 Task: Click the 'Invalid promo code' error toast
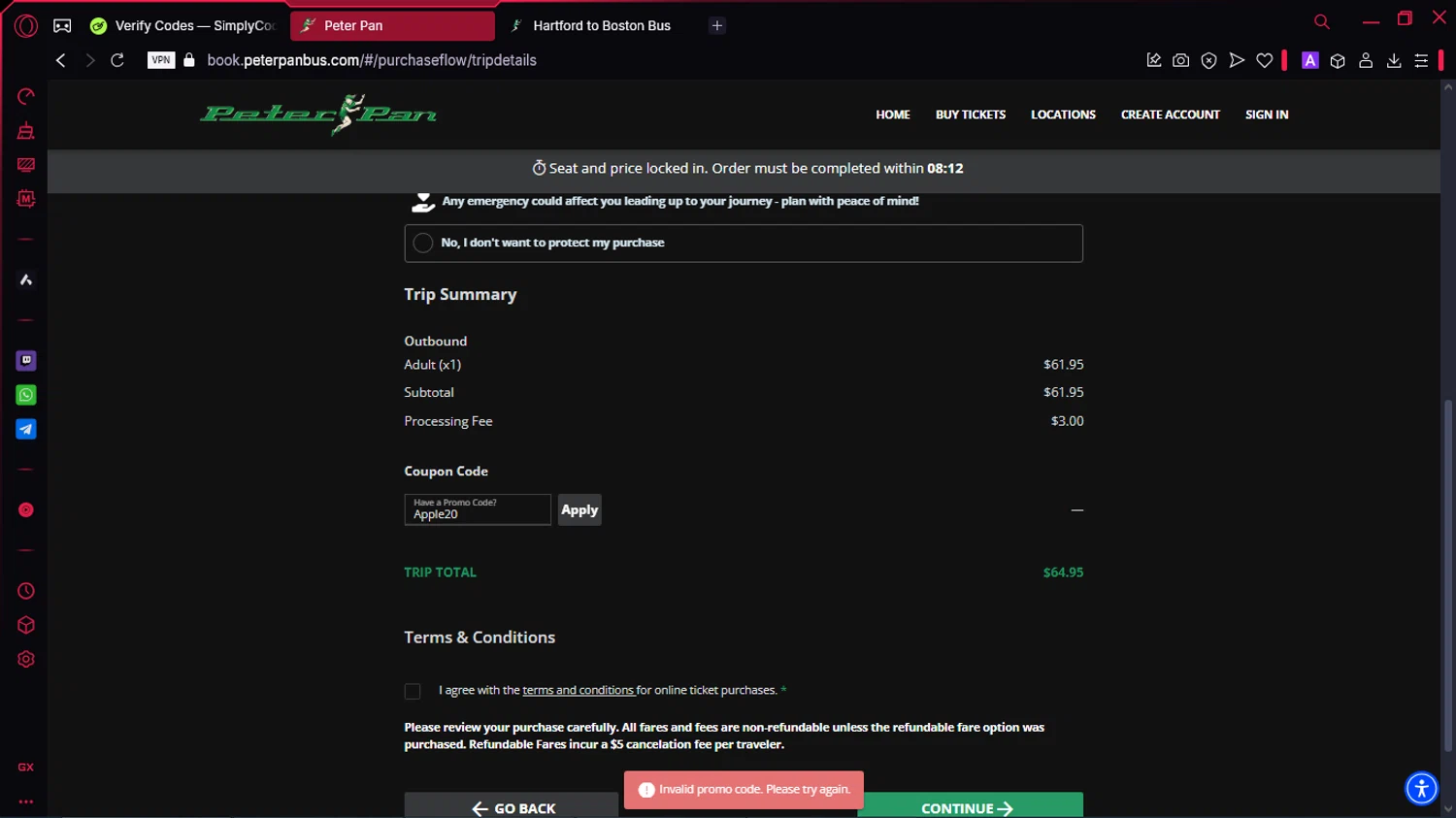tap(744, 790)
